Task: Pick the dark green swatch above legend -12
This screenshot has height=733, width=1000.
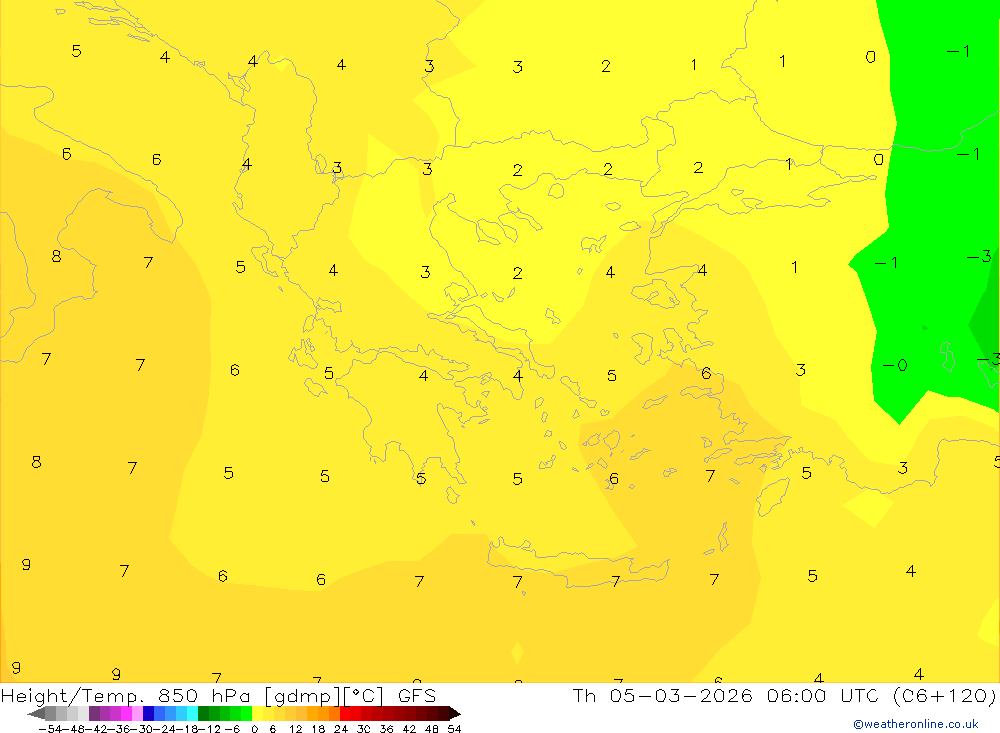Action: point(203,714)
